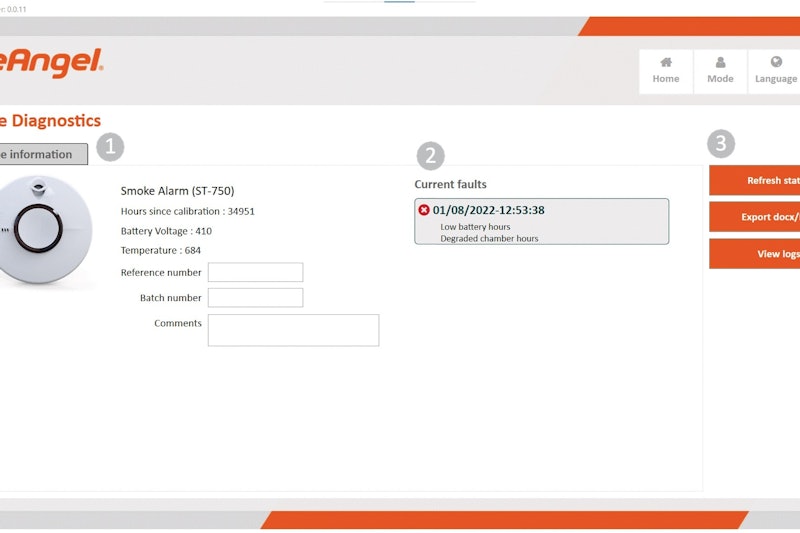Focus the Reference number field
Screen dimensions: 800x533
[x=255, y=273]
